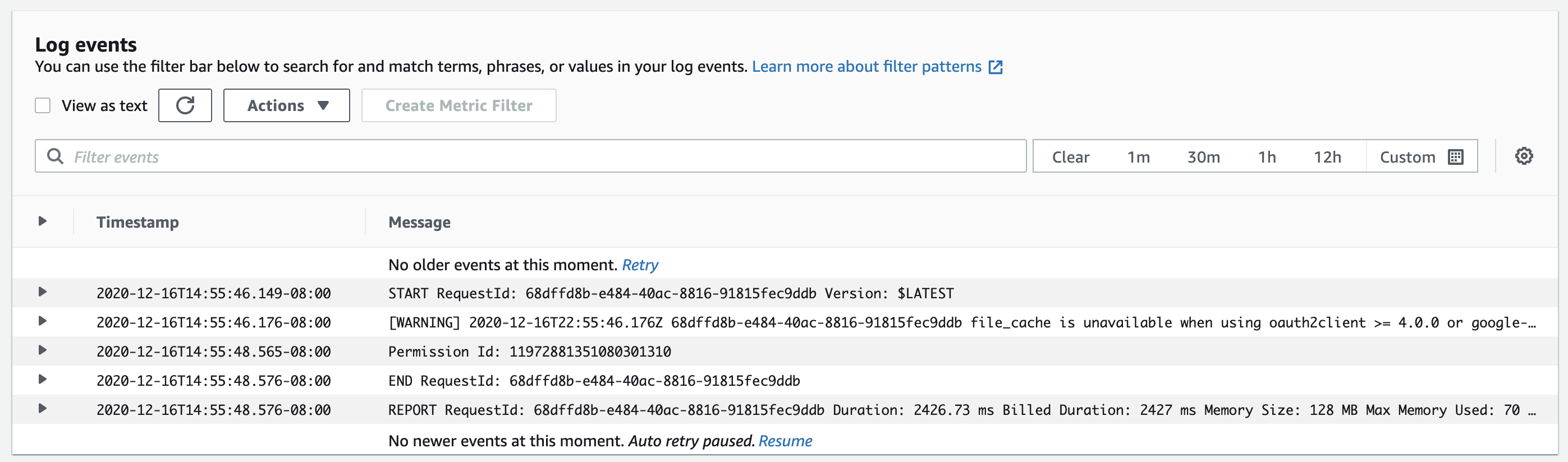Select the 1m time range option
Screen dimensions: 1568x462
[x=1138, y=157]
